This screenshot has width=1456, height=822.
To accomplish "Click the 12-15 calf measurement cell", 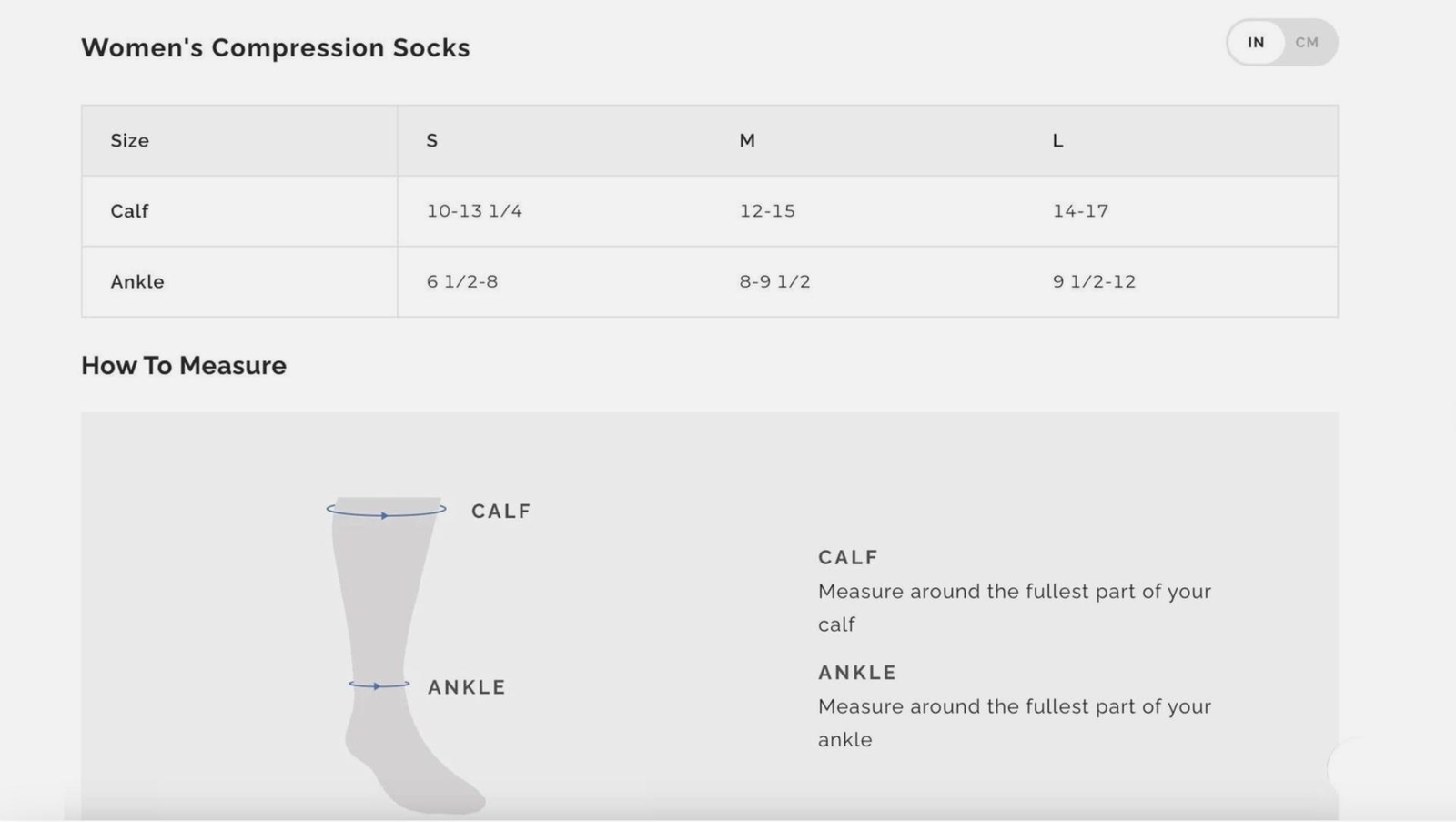I will [867, 211].
